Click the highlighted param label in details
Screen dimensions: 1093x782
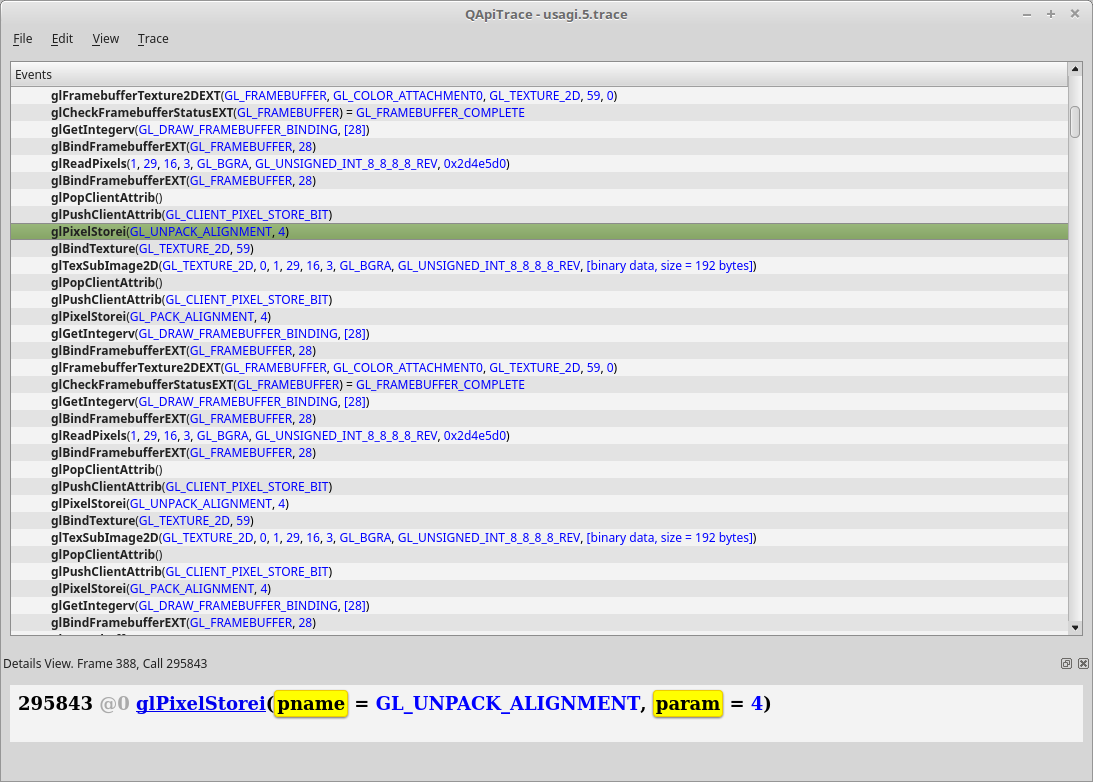coord(687,704)
